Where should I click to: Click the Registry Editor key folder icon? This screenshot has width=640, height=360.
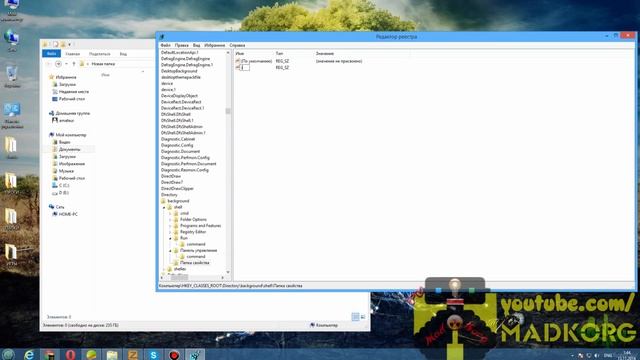(176, 232)
